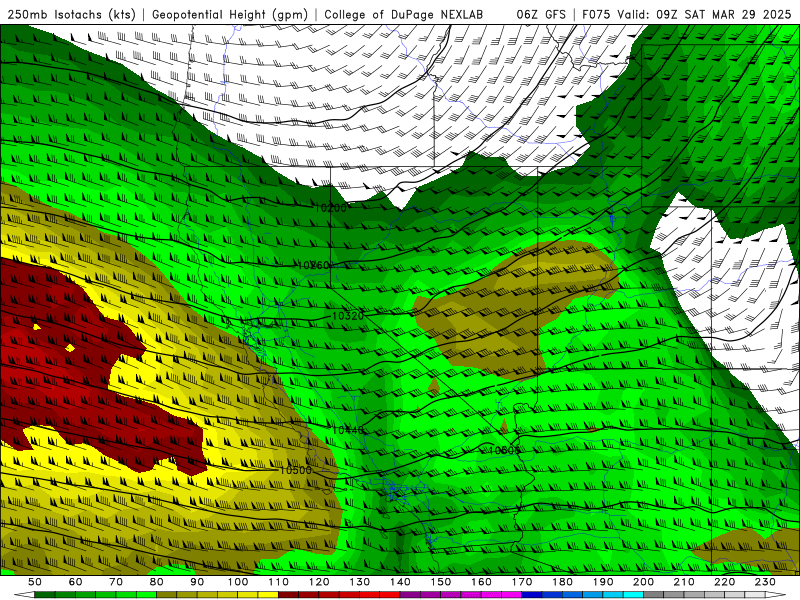Pick the brightest cyan swatch in legend bar
The image size is (800, 600).
(x=633, y=594)
